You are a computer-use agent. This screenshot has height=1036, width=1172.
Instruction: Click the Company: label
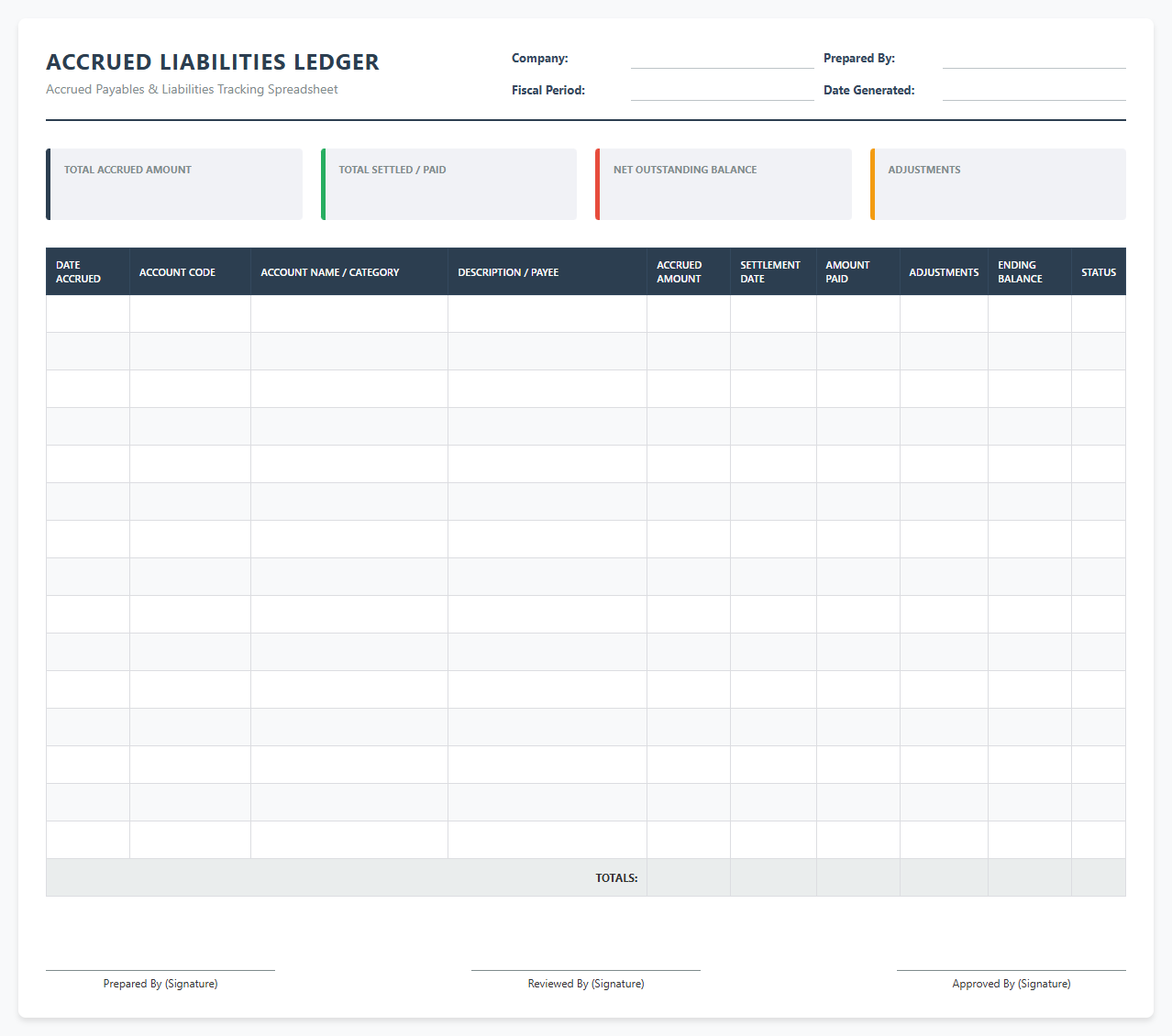click(x=540, y=59)
